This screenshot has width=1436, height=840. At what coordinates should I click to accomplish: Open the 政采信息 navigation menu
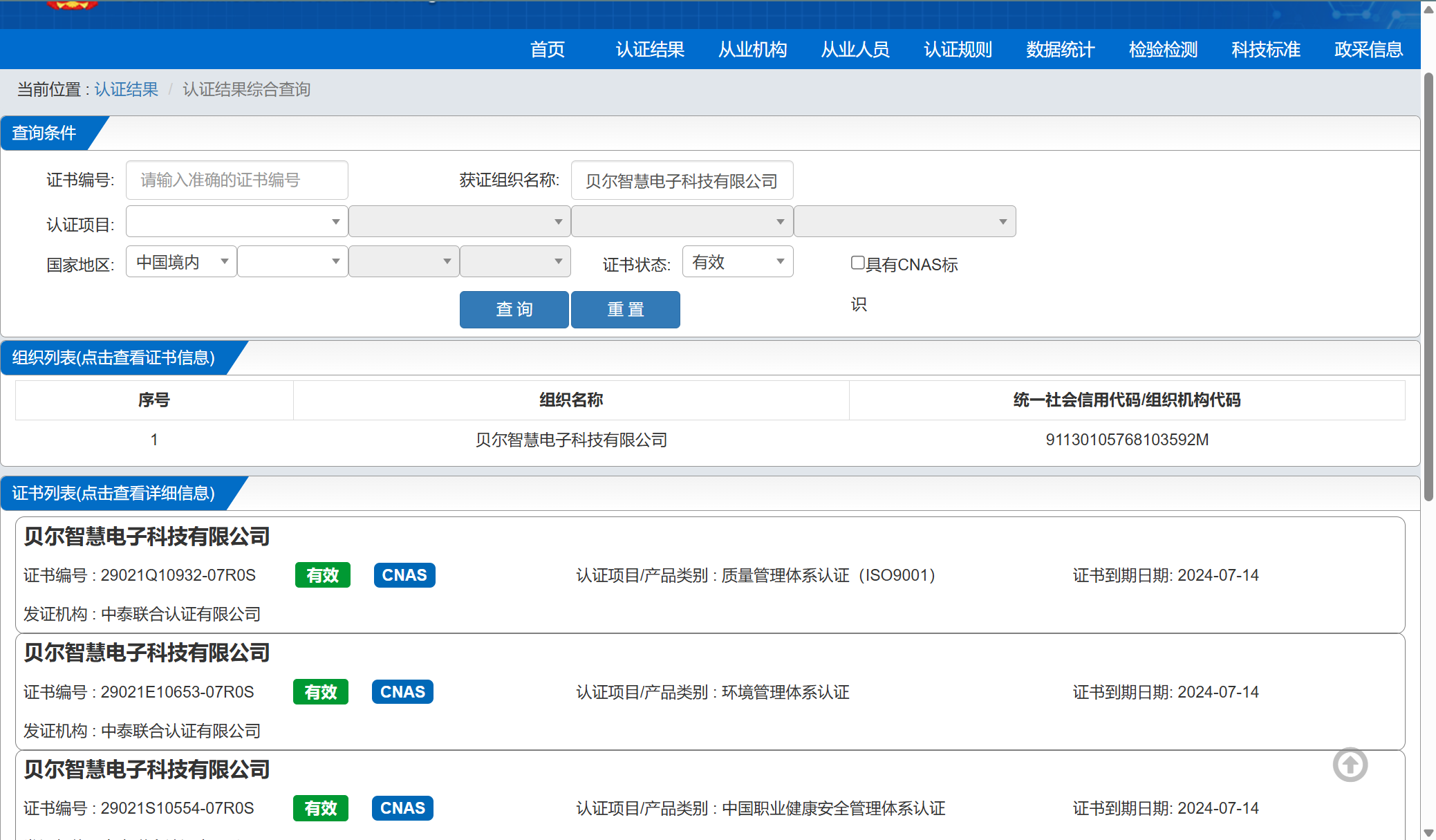point(1369,49)
